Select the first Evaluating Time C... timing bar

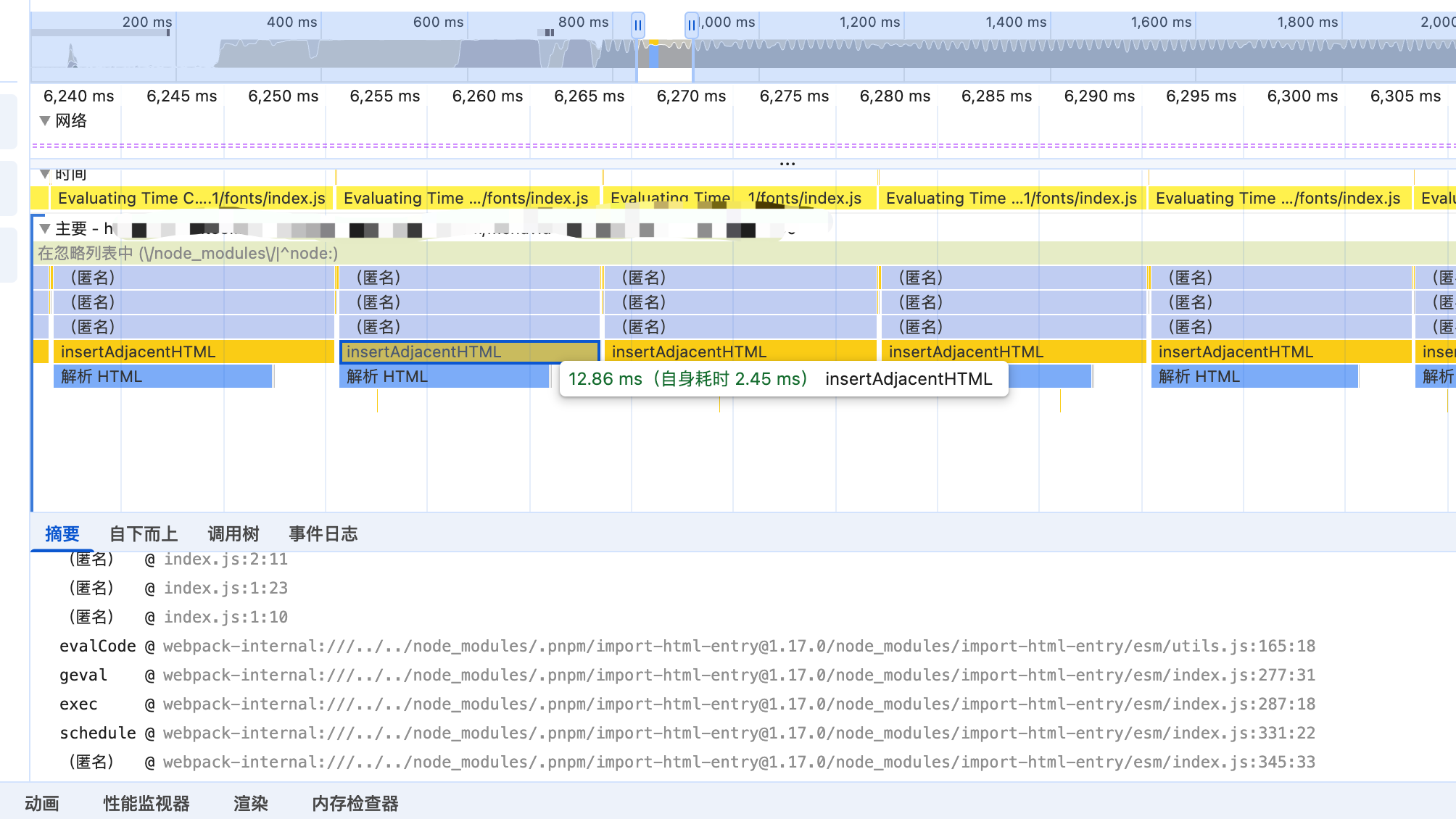191,198
